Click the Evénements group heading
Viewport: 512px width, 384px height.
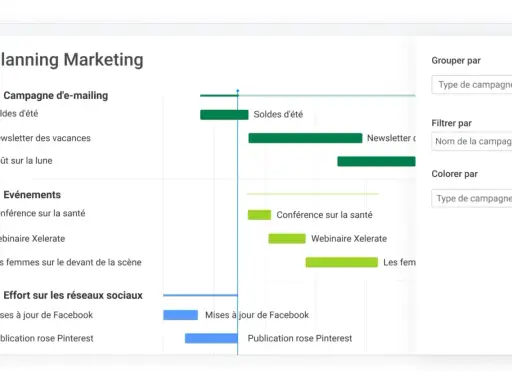coord(32,195)
